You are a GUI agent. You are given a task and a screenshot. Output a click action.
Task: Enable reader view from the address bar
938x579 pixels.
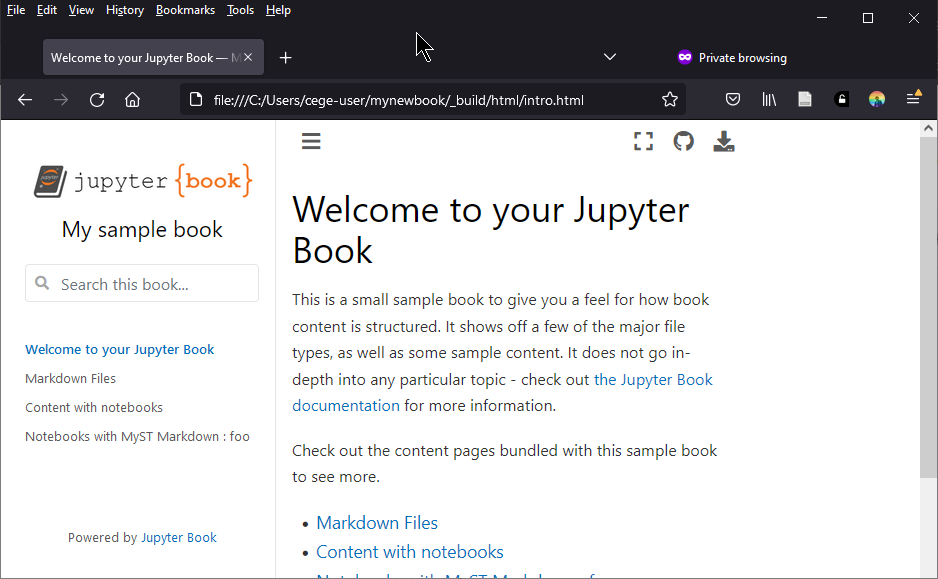click(x=805, y=99)
